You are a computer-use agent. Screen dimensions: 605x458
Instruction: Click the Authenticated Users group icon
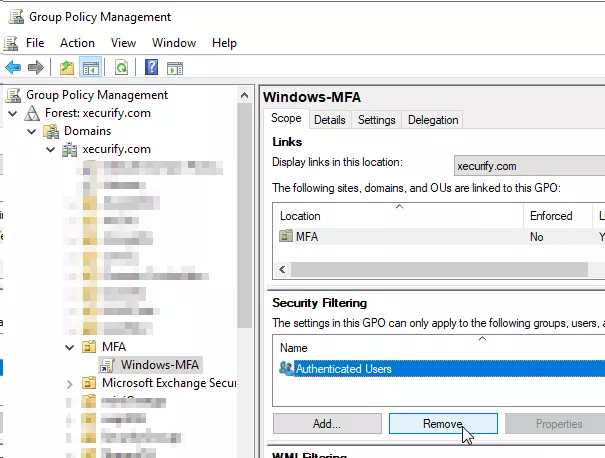coord(286,368)
